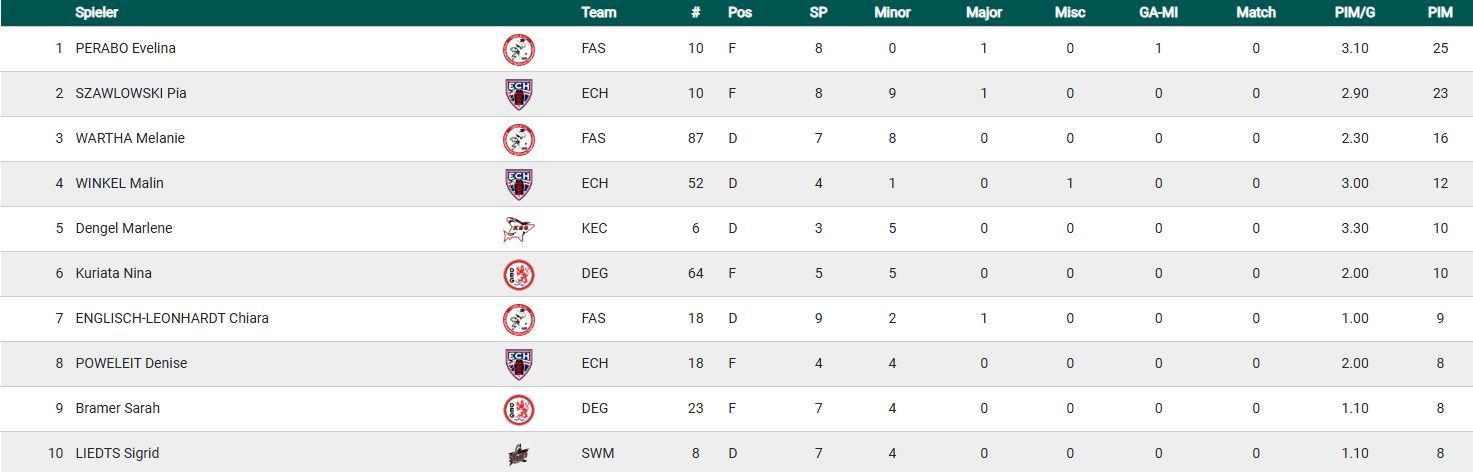1473x472 pixels.
Task: Click ECH team logo beside SZAWLOWSKI Pia
Action: [518, 94]
